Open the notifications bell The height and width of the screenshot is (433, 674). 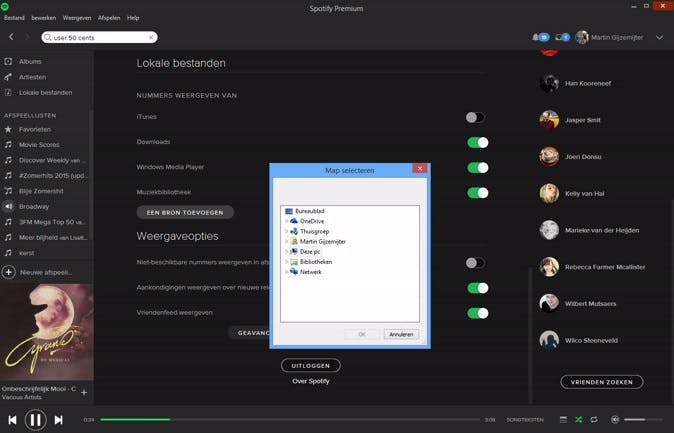(536, 37)
